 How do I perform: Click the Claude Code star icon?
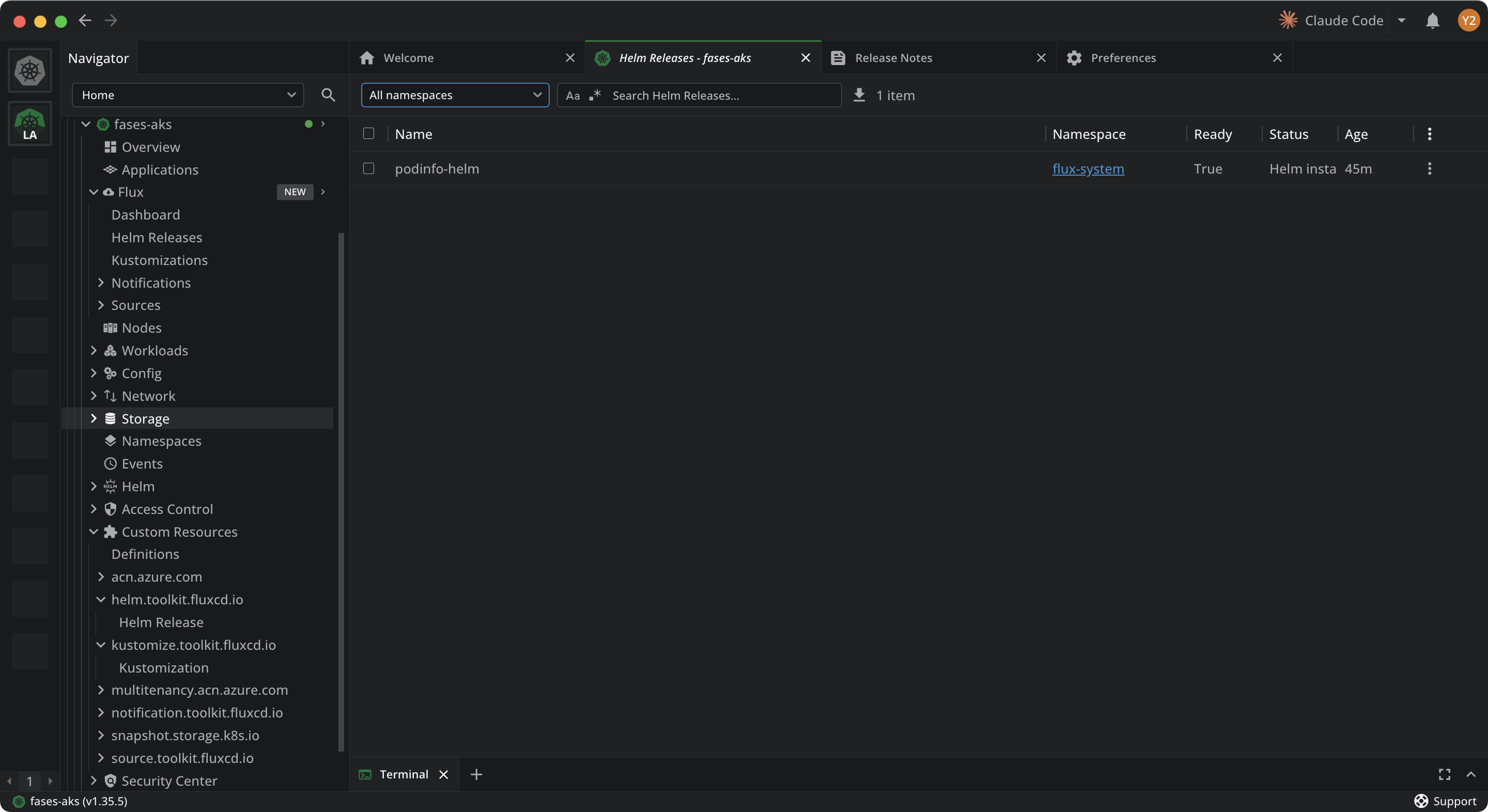click(x=1288, y=20)
